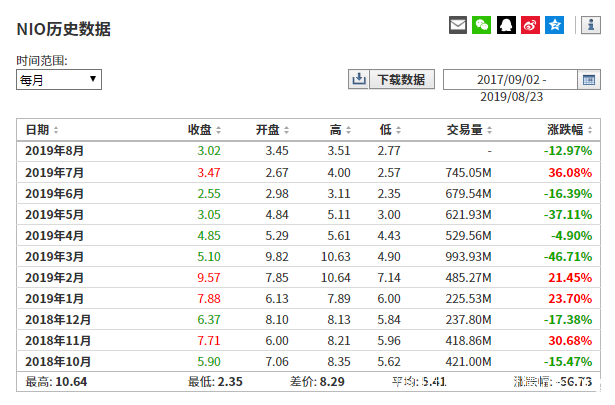Click the date range field 2017/09/02
Screen dimensions: 615x405
[x=511, y=80]
